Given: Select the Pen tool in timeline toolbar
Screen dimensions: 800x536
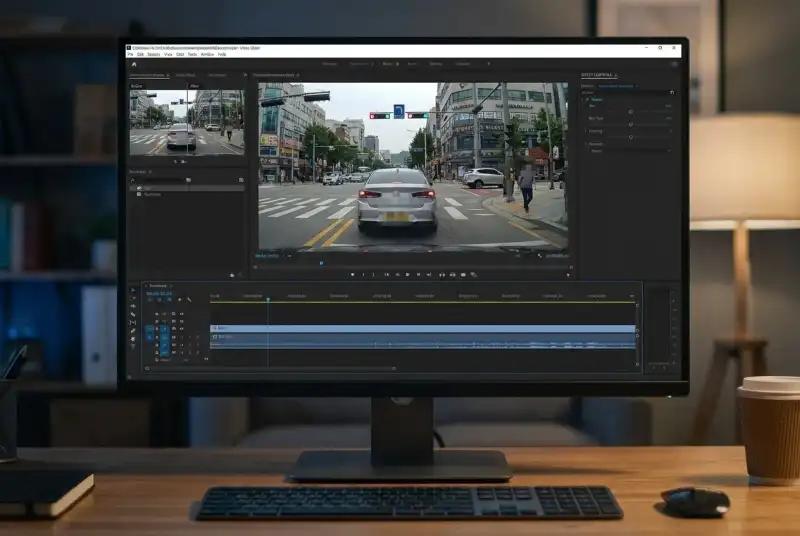Looking at the screenshot, I should pyautogui.click(x=133, y=330).
